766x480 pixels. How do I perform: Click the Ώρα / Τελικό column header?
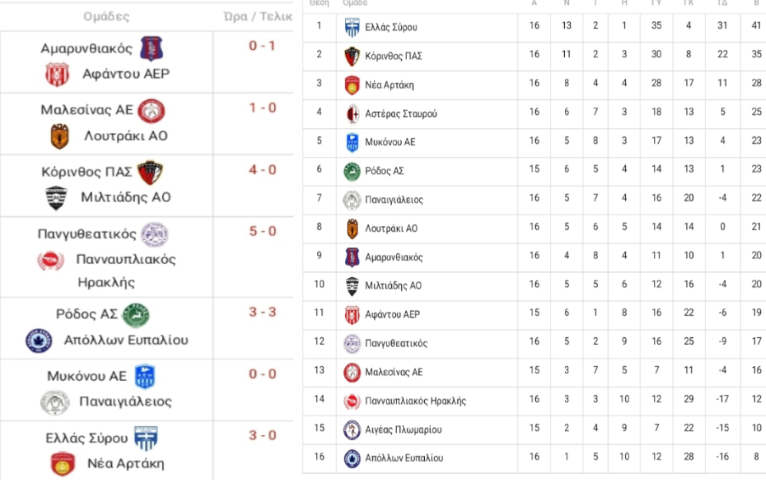coord(257,17)
